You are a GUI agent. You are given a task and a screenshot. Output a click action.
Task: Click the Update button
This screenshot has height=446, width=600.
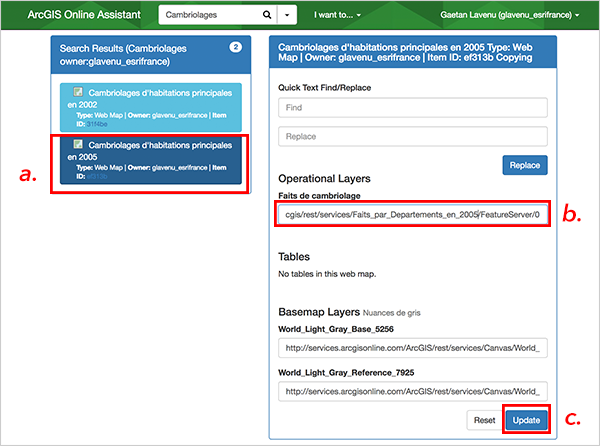point(527,420)
